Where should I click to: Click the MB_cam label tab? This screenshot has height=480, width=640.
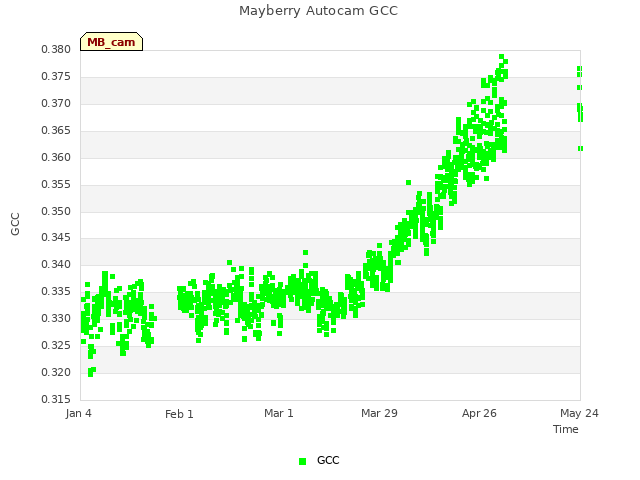click(x=111, y=42)
